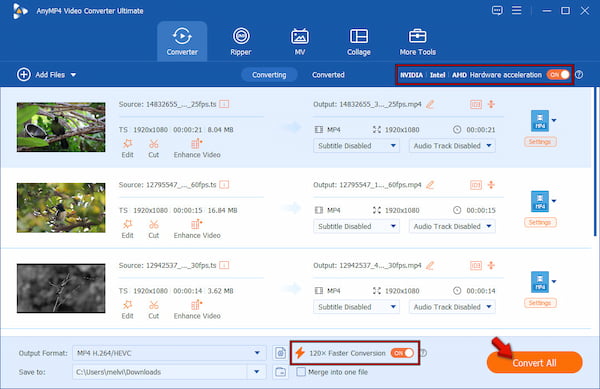Click the Convert All button

click(535, 363)
